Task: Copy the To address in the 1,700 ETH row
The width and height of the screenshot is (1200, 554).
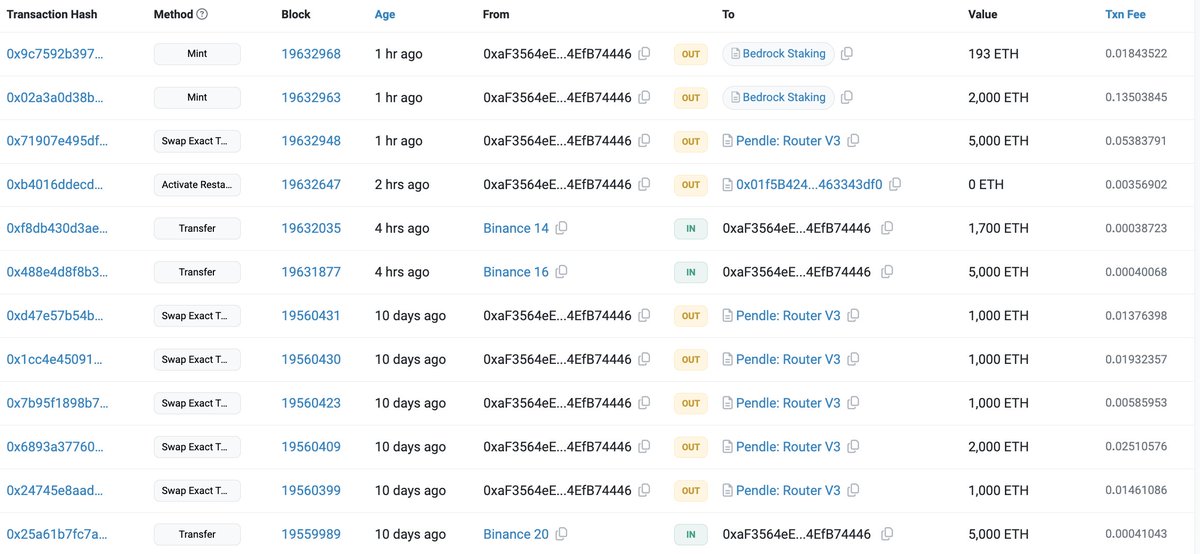Action: [x=887, y=228]
